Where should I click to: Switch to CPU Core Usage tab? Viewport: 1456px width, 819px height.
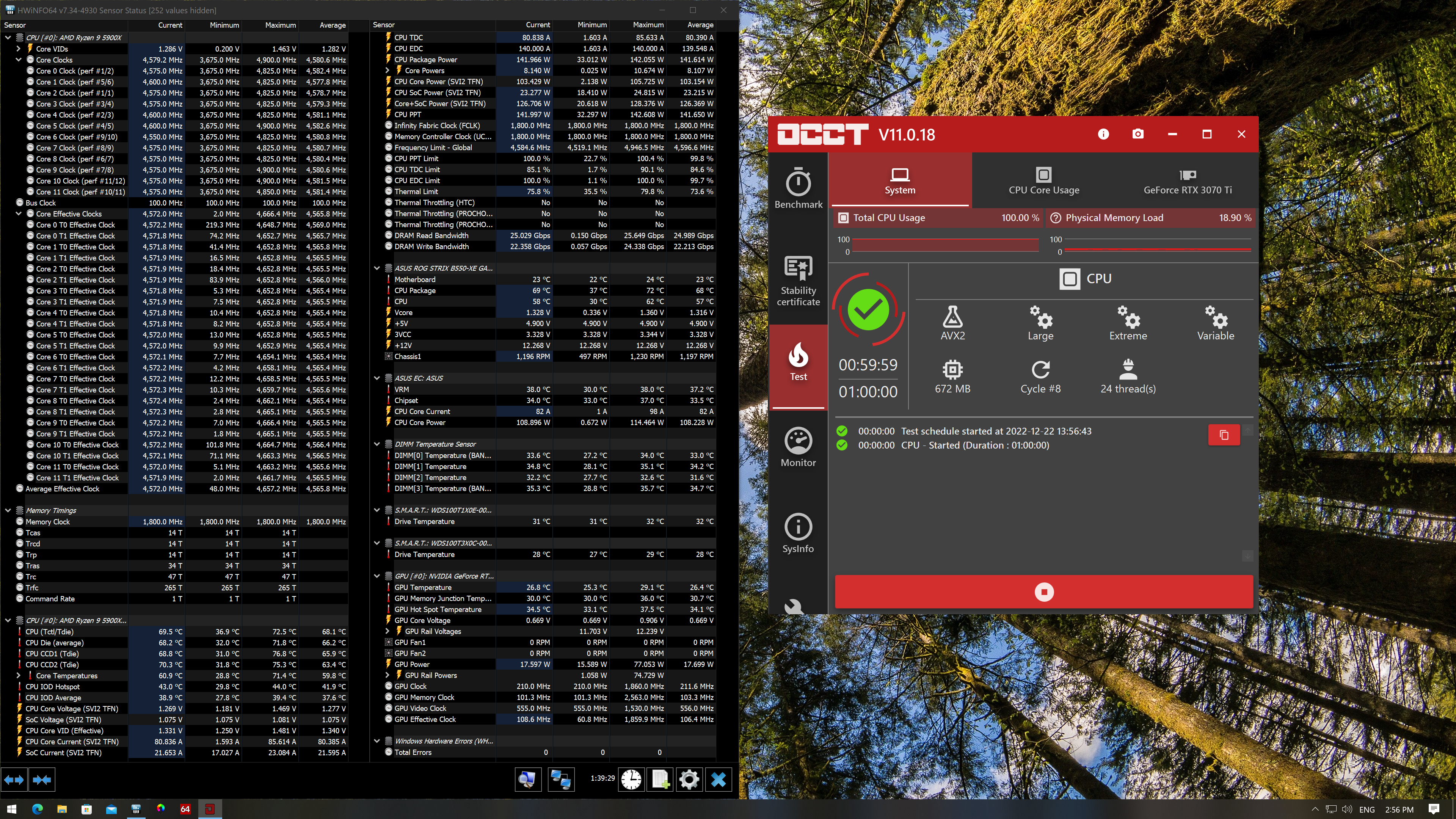pos(1043,180)
